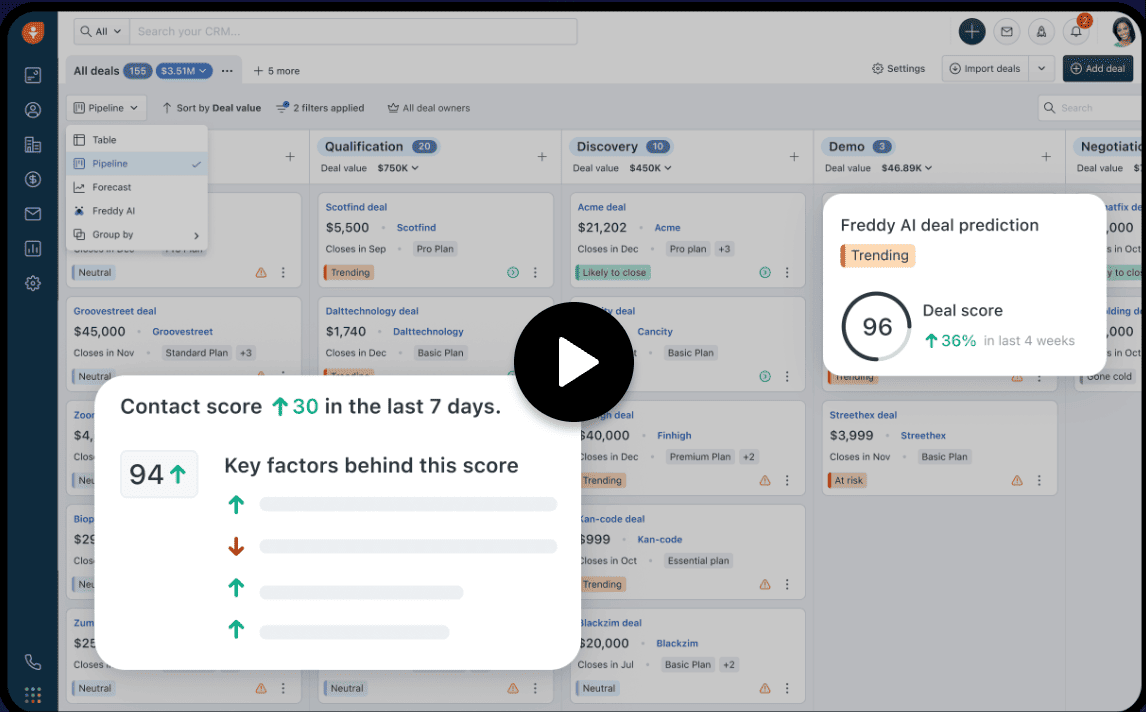Play the product demo video
This screenshot has height=712, width=1146.
tap(574, 362)
